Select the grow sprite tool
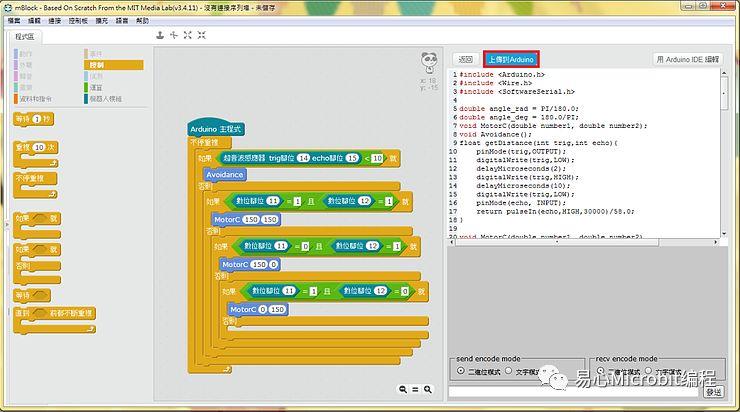The width and height of the screenshot is (740, 412). pyautogui.click(x=187, y=35)
